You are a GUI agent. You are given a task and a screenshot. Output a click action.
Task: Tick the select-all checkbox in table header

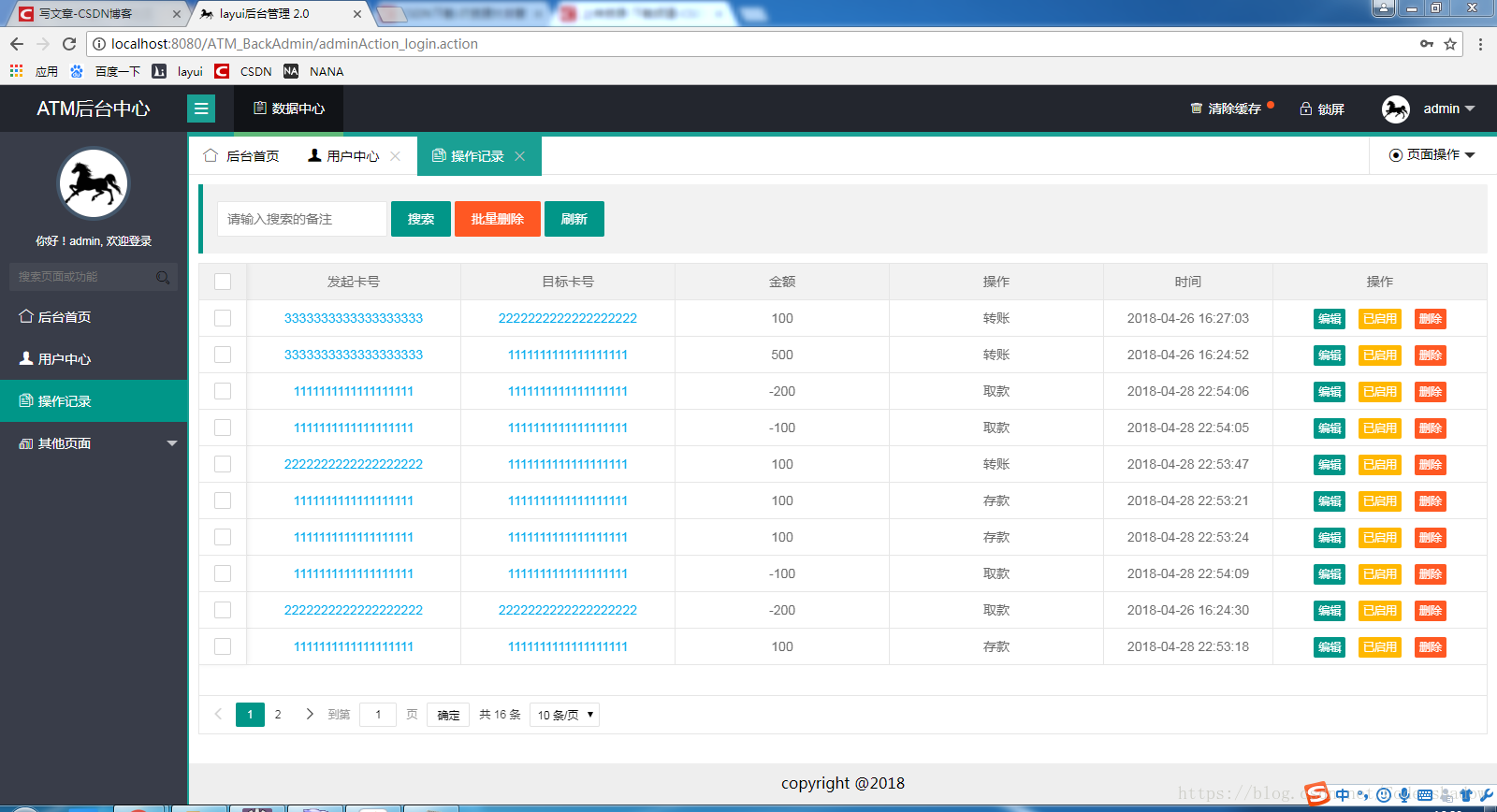(x=223, y=282)
